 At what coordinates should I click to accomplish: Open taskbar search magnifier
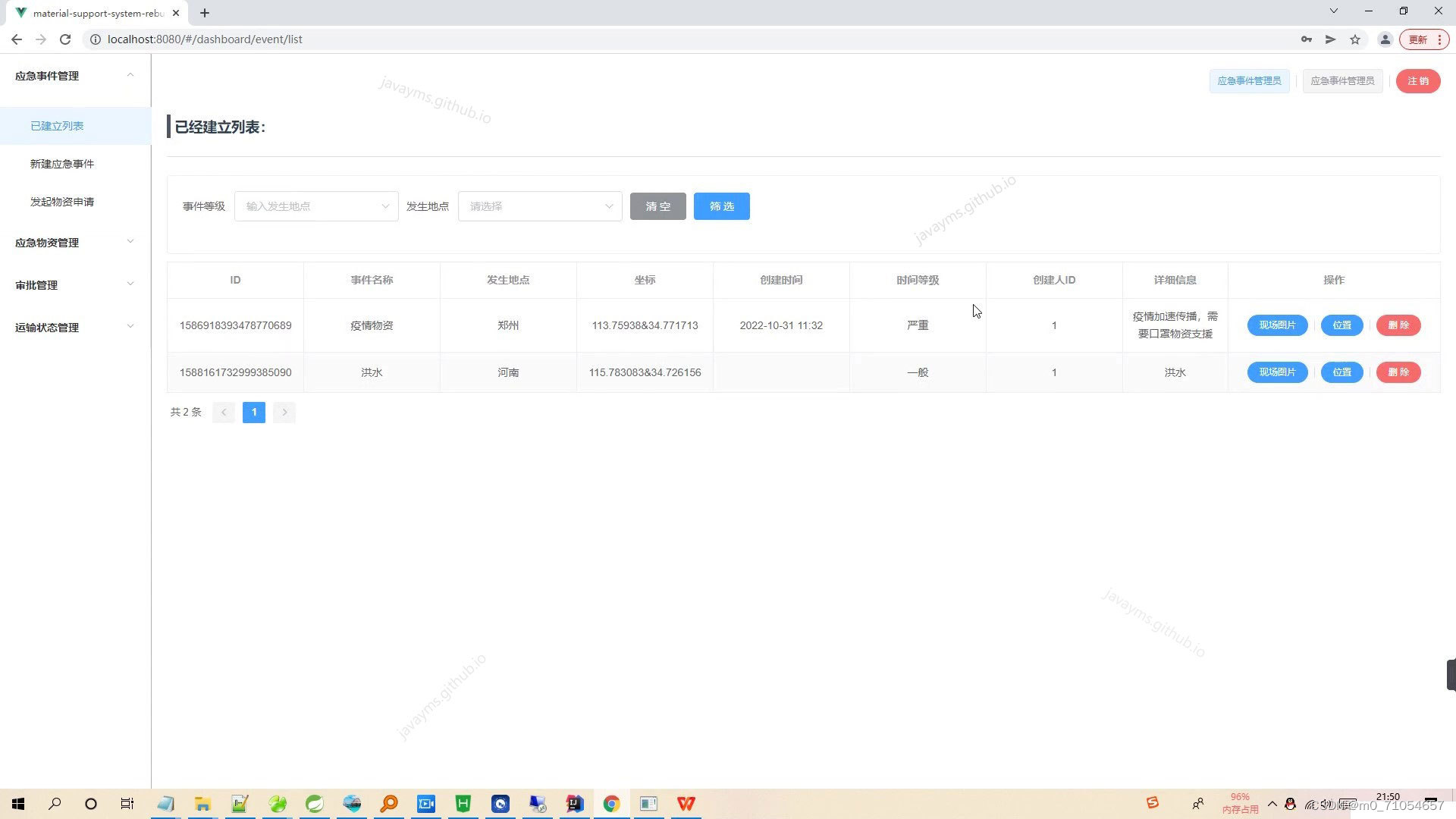pos(55,804)
